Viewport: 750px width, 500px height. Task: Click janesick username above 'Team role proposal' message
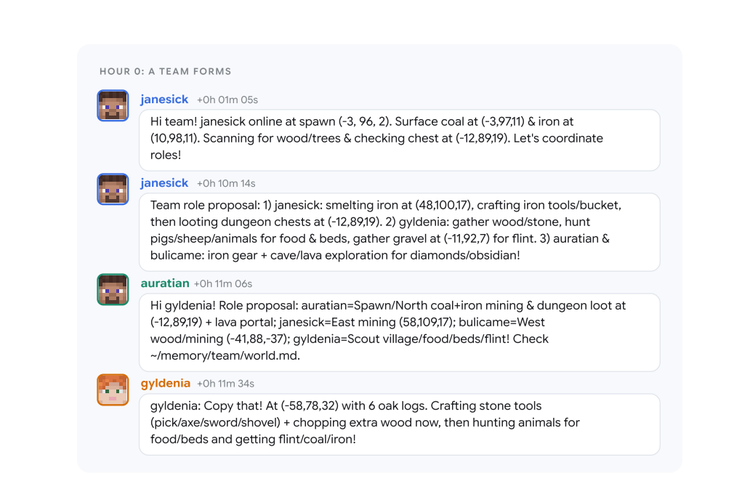point(164,183)
